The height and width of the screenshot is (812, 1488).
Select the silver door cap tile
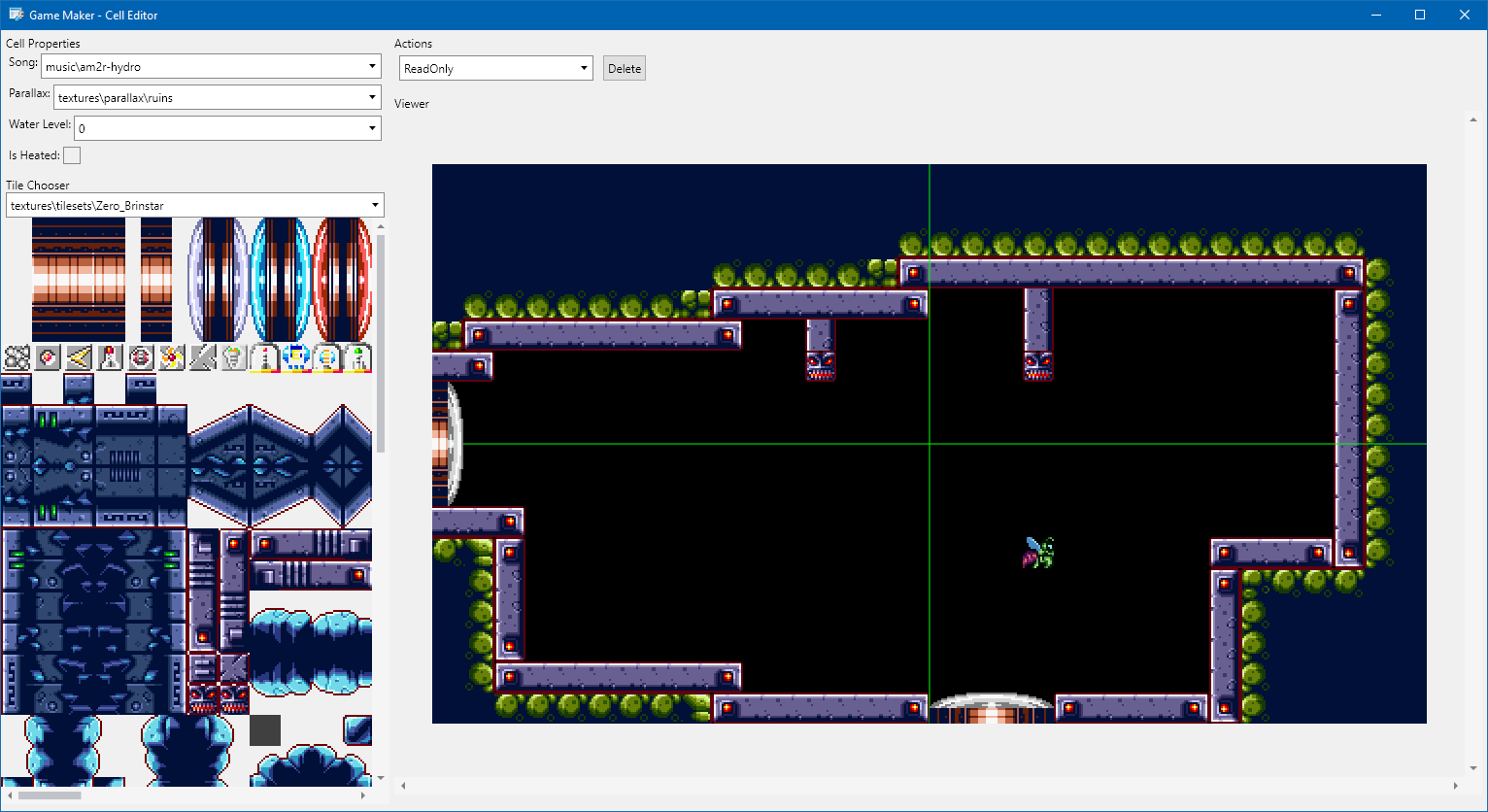(219, 280)
